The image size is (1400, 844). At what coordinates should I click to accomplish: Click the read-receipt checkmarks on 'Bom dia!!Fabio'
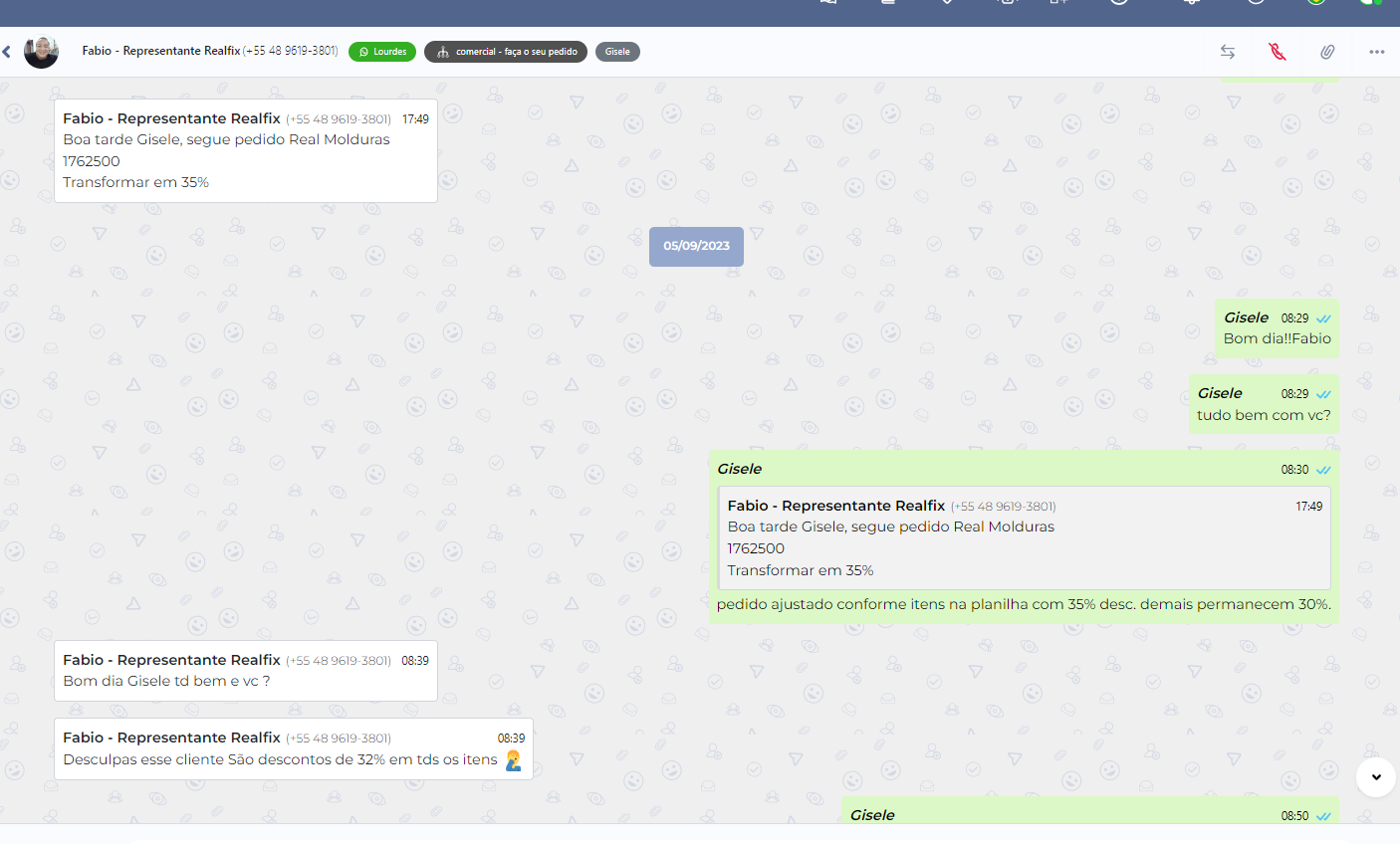pos(1323,319)
